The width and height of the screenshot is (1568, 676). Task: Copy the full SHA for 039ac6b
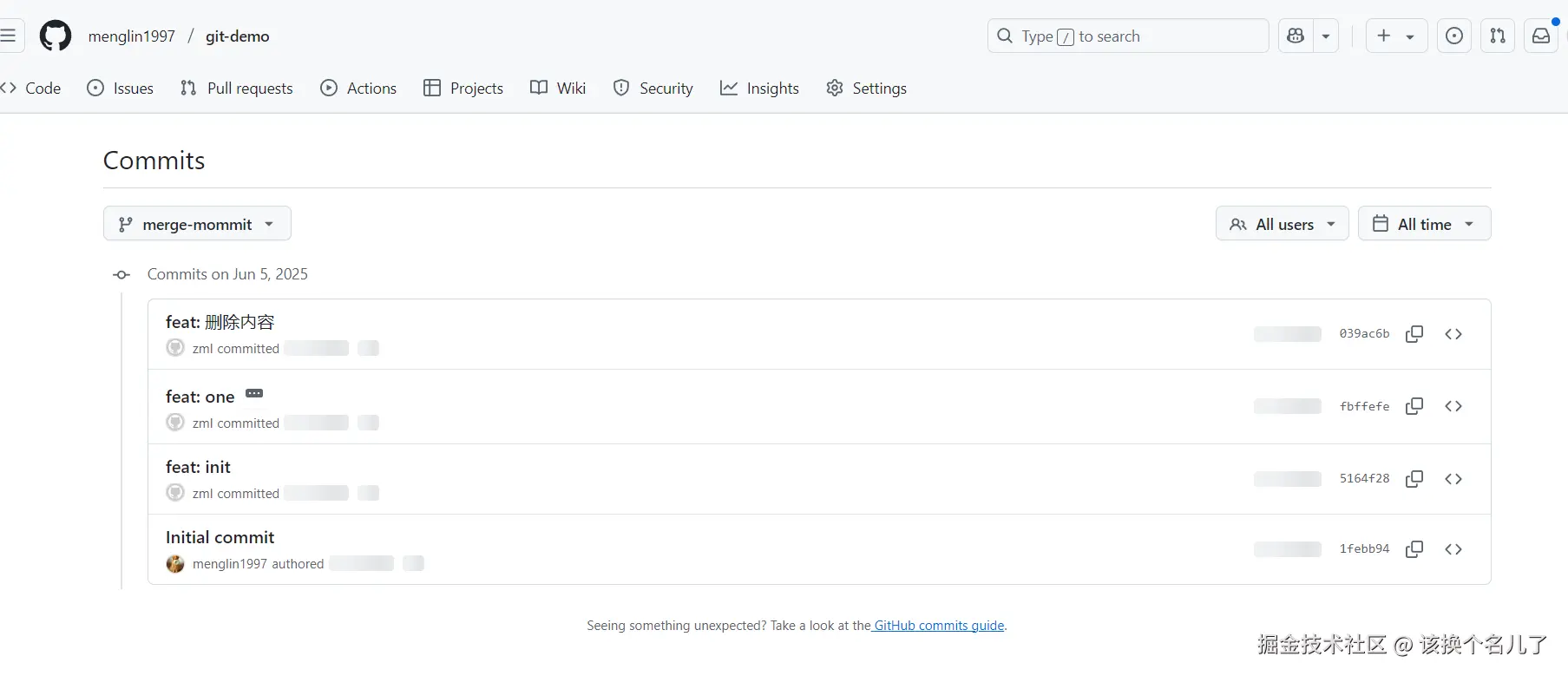(x=1414, y=334)
